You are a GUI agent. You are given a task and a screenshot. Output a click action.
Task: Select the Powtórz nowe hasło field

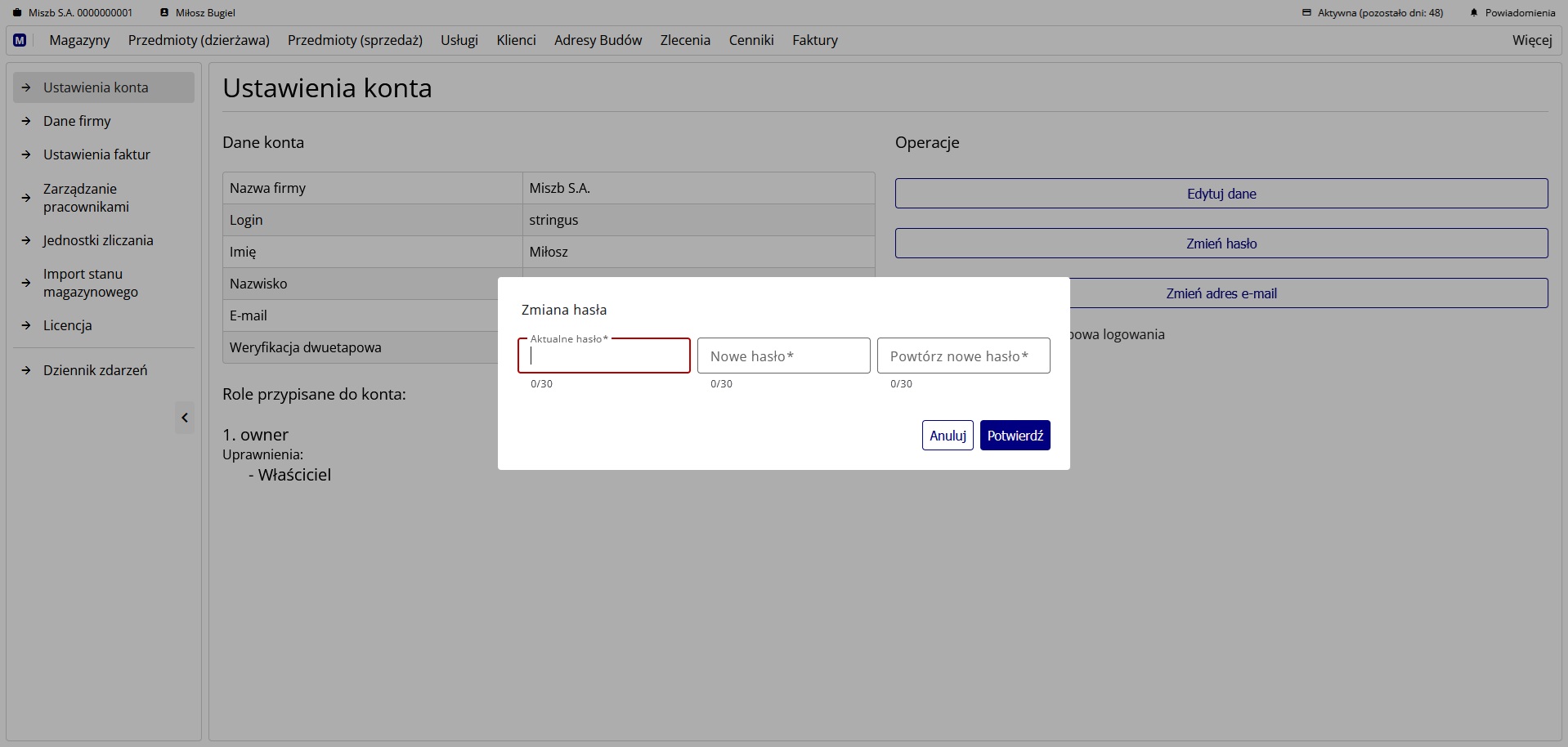(963, 356)
